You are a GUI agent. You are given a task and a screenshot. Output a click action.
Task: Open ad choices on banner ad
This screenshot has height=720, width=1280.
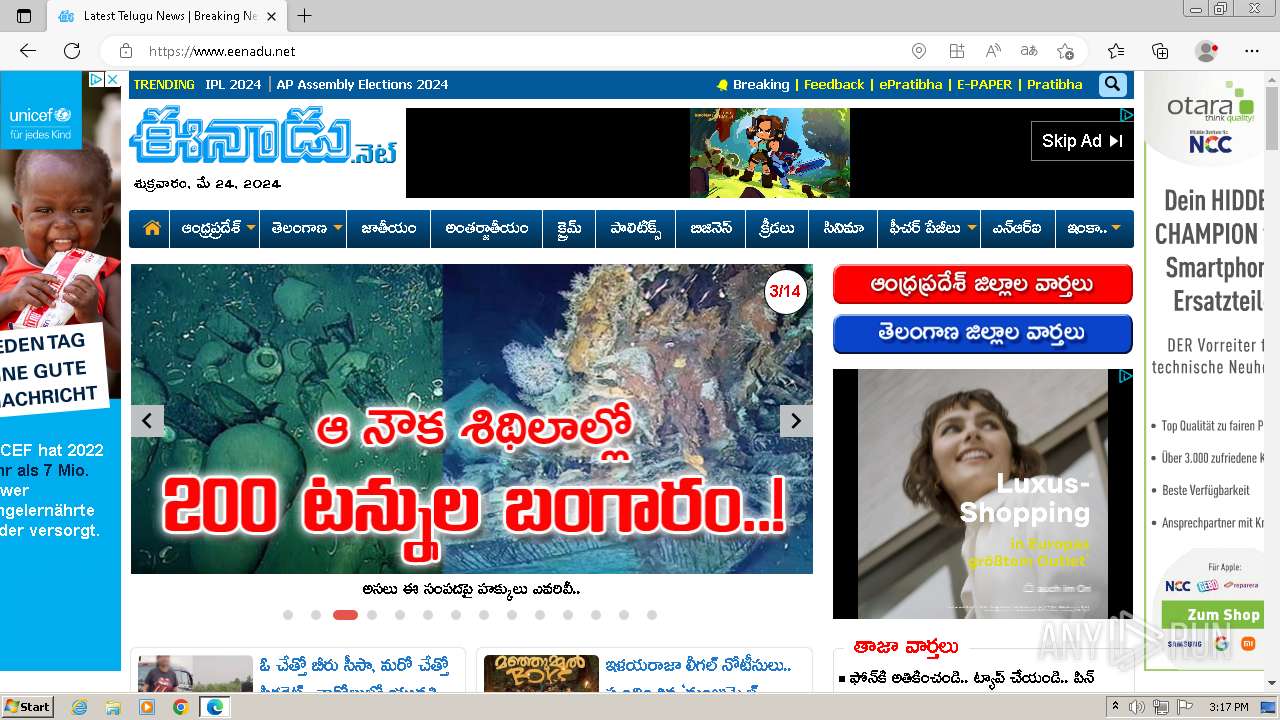click(x=1126, y=115)
